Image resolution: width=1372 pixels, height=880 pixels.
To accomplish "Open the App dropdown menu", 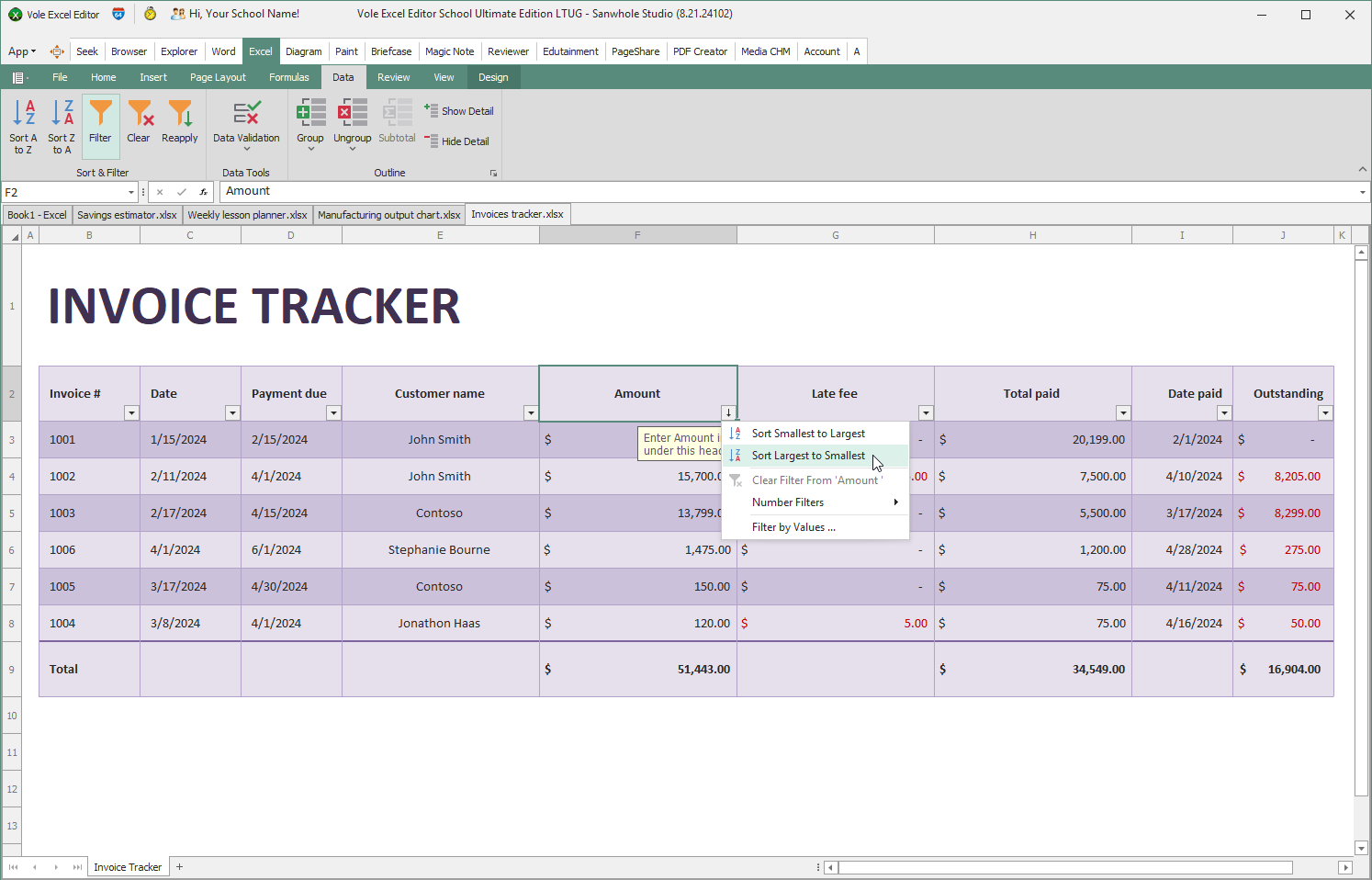I will point(22,51).
